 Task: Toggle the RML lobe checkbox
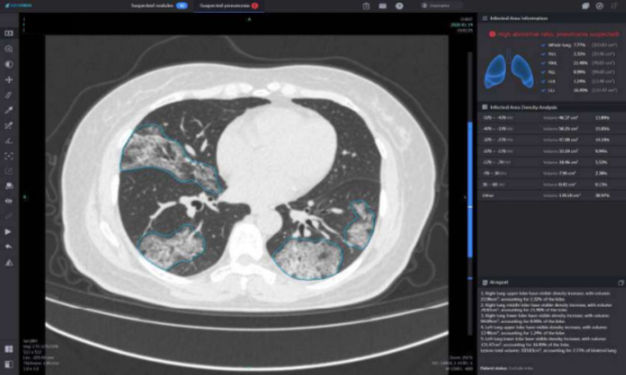click(543, 63)
